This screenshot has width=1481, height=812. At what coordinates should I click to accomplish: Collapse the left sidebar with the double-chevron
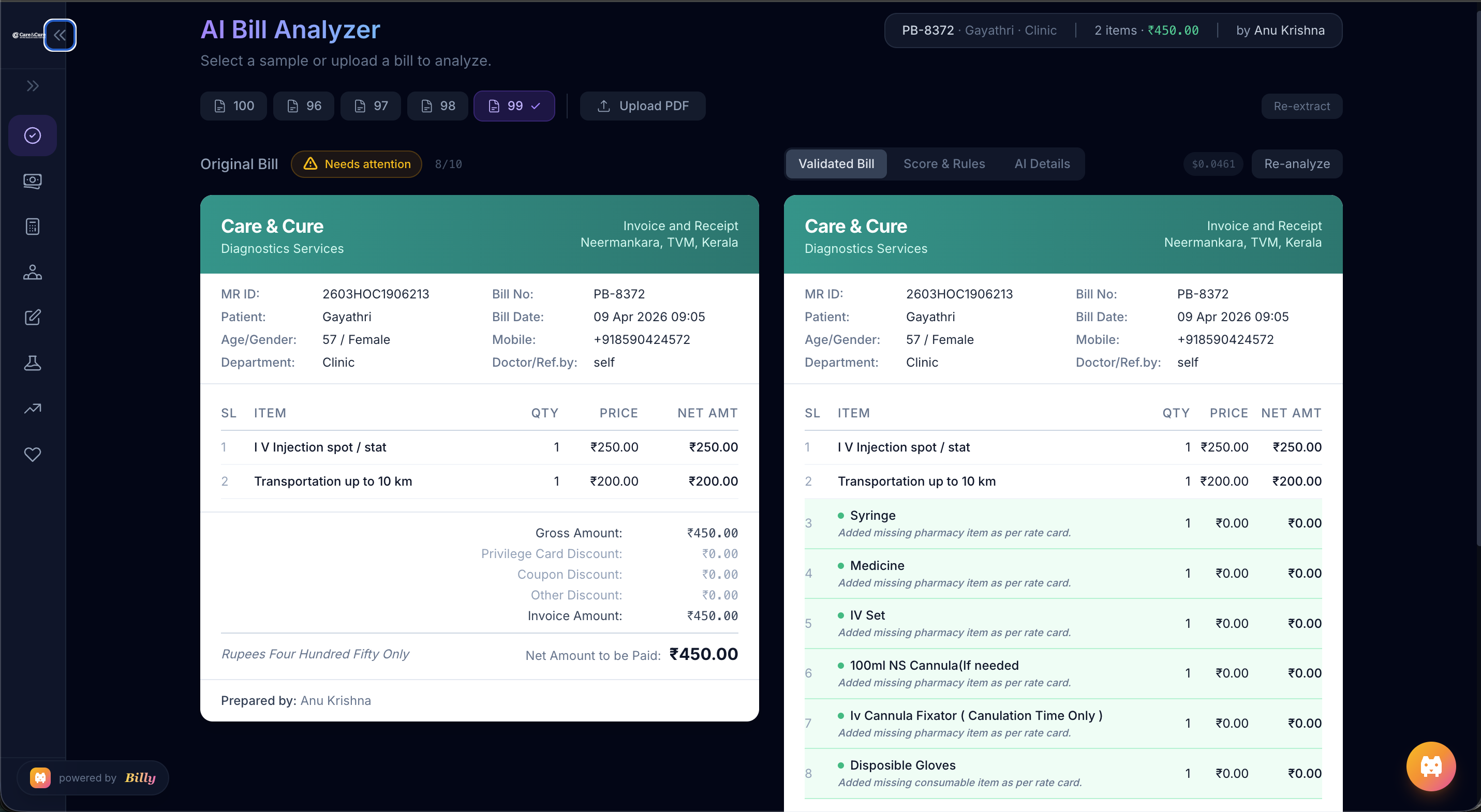[x=60, y=35]
